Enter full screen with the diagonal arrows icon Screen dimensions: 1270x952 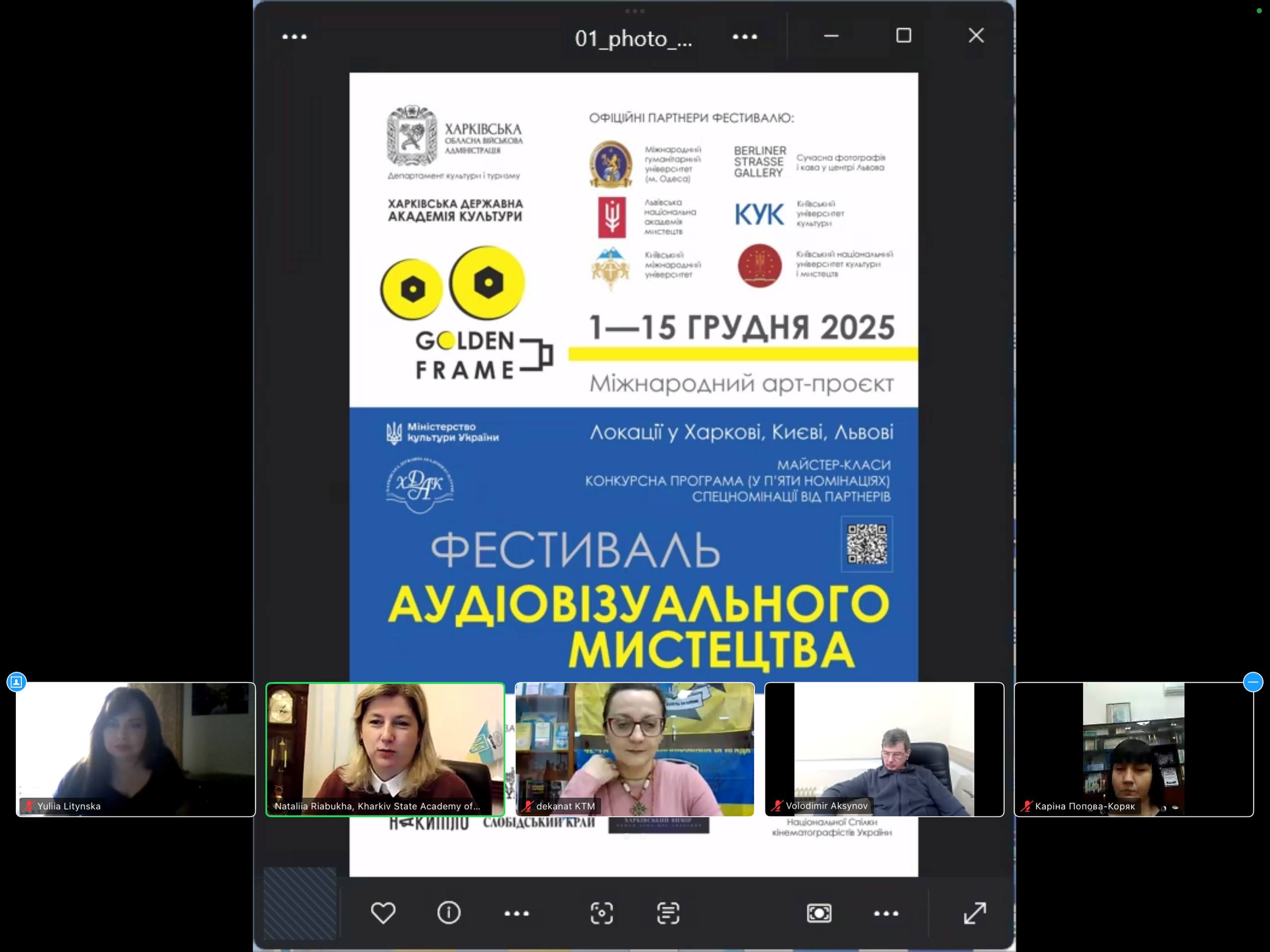pyautogui.click(x=974, y=913)
